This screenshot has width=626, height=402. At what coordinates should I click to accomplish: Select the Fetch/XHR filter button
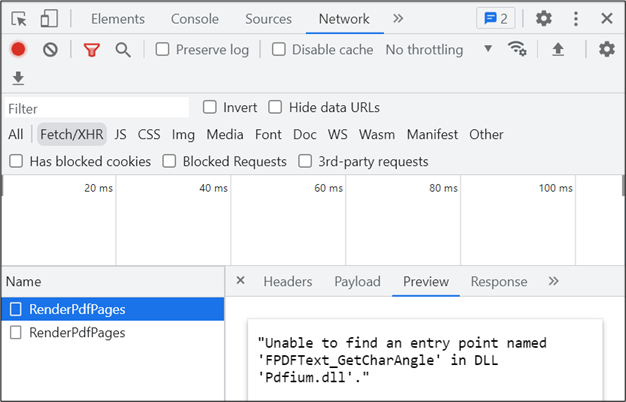pyautogui.click(x=72, y=134)
